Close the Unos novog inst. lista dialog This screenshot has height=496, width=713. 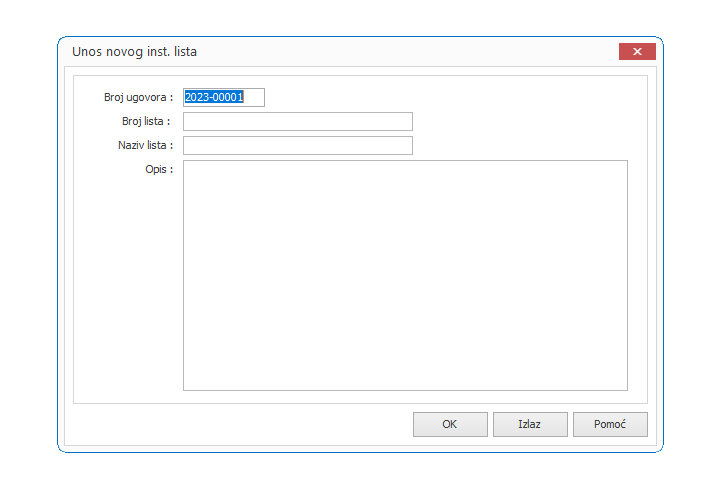click(637, 51)
